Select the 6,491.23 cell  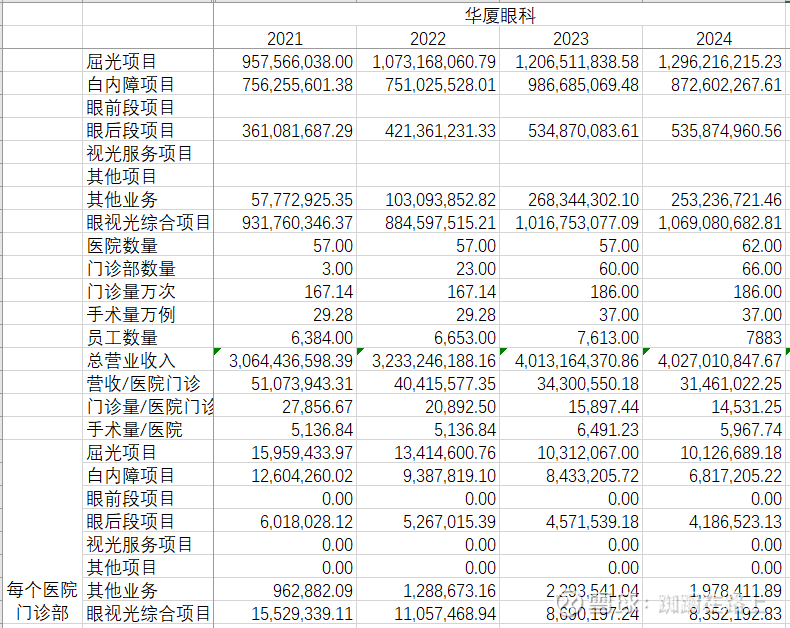tap(571, 429)
